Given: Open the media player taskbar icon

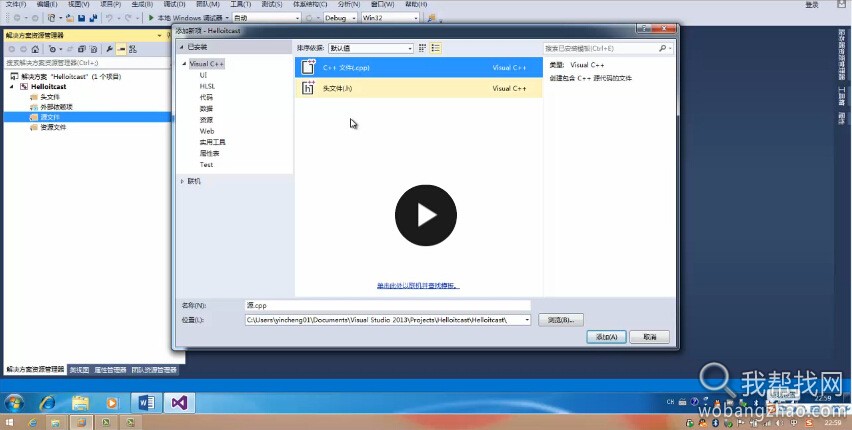Looking at the screenshot, I should coord(112,403).
